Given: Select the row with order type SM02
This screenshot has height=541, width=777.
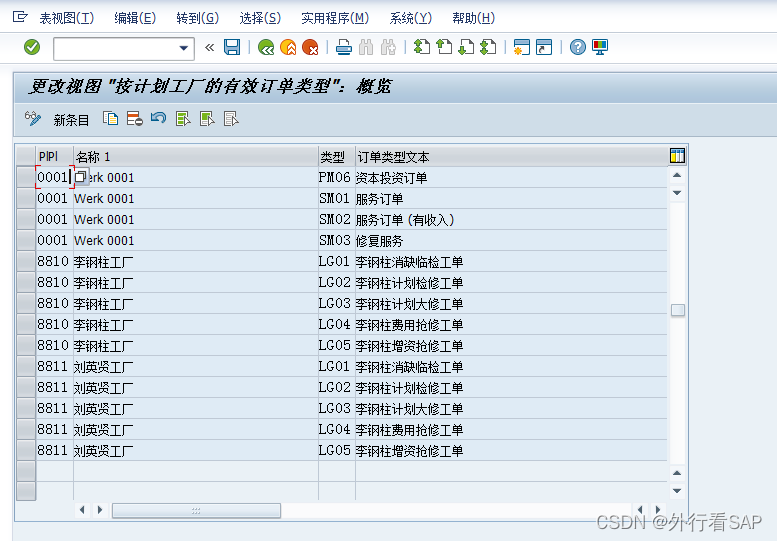Looking at the screenshot, I should click(x=26, y=219).
